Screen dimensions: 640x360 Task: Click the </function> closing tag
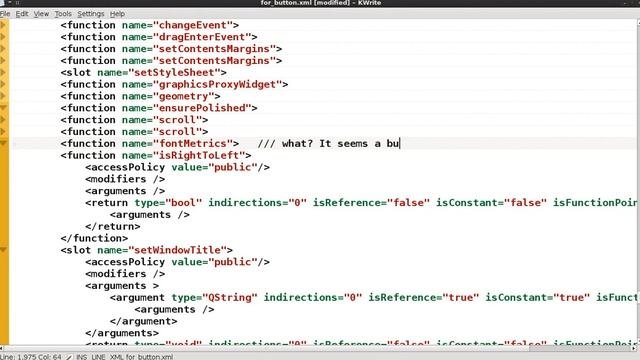pos(94,238)
